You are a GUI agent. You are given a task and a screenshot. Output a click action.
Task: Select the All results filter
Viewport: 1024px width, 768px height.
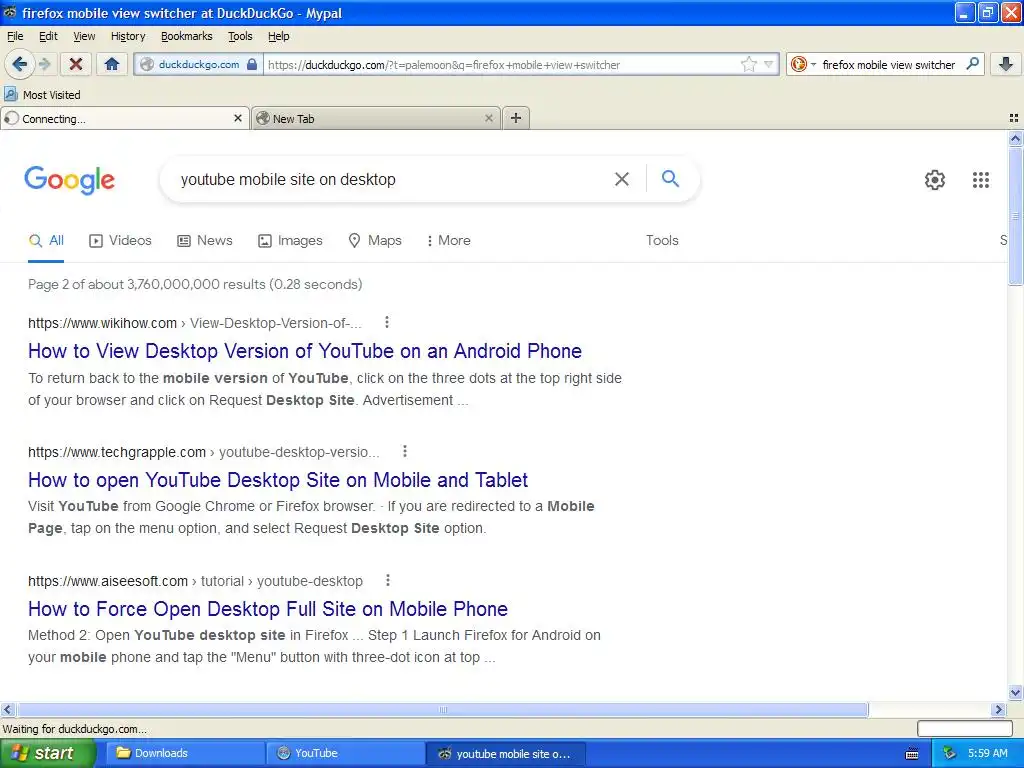point(46,240)
